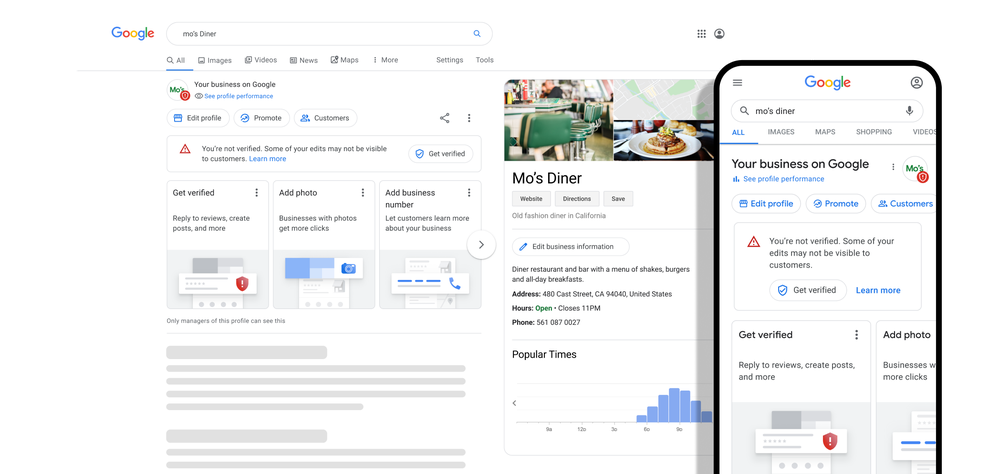Click the Mo's logo beside Your business on Google

pyautogui.click(x=179, y=91)
